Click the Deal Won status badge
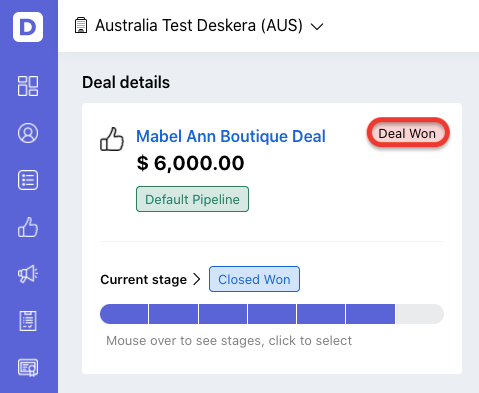Viewport: 479px width, 393px height. [x=407, y=133]
